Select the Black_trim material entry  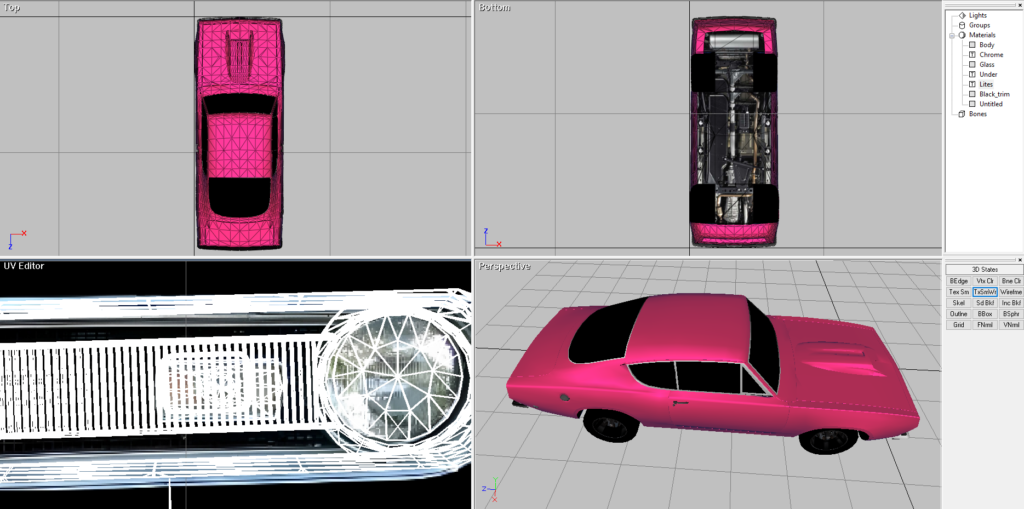(x=994, y=94)
